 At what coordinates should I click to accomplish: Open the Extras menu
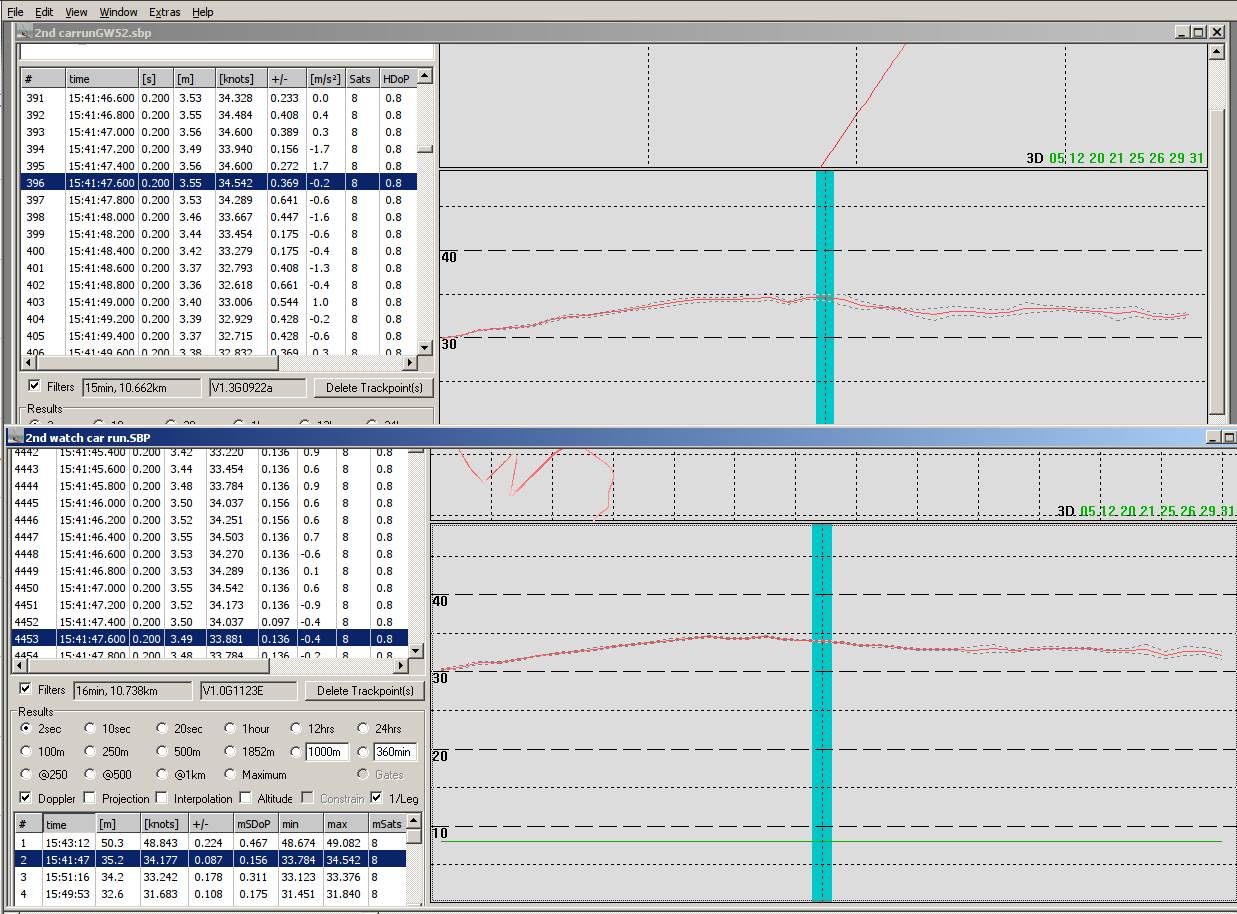click(x=164, y=12)
